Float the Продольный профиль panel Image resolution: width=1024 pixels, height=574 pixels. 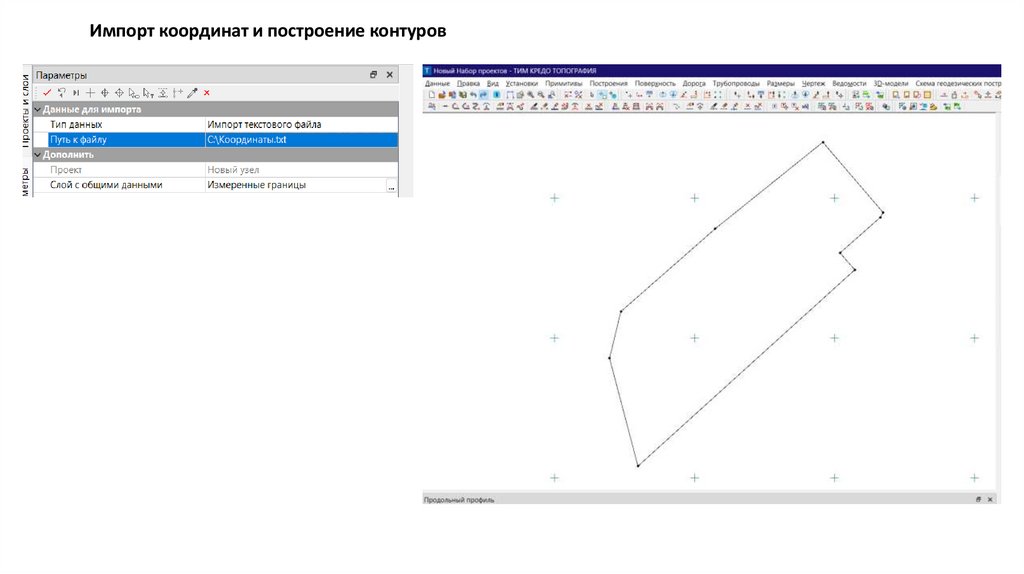[x=978, y=500]
